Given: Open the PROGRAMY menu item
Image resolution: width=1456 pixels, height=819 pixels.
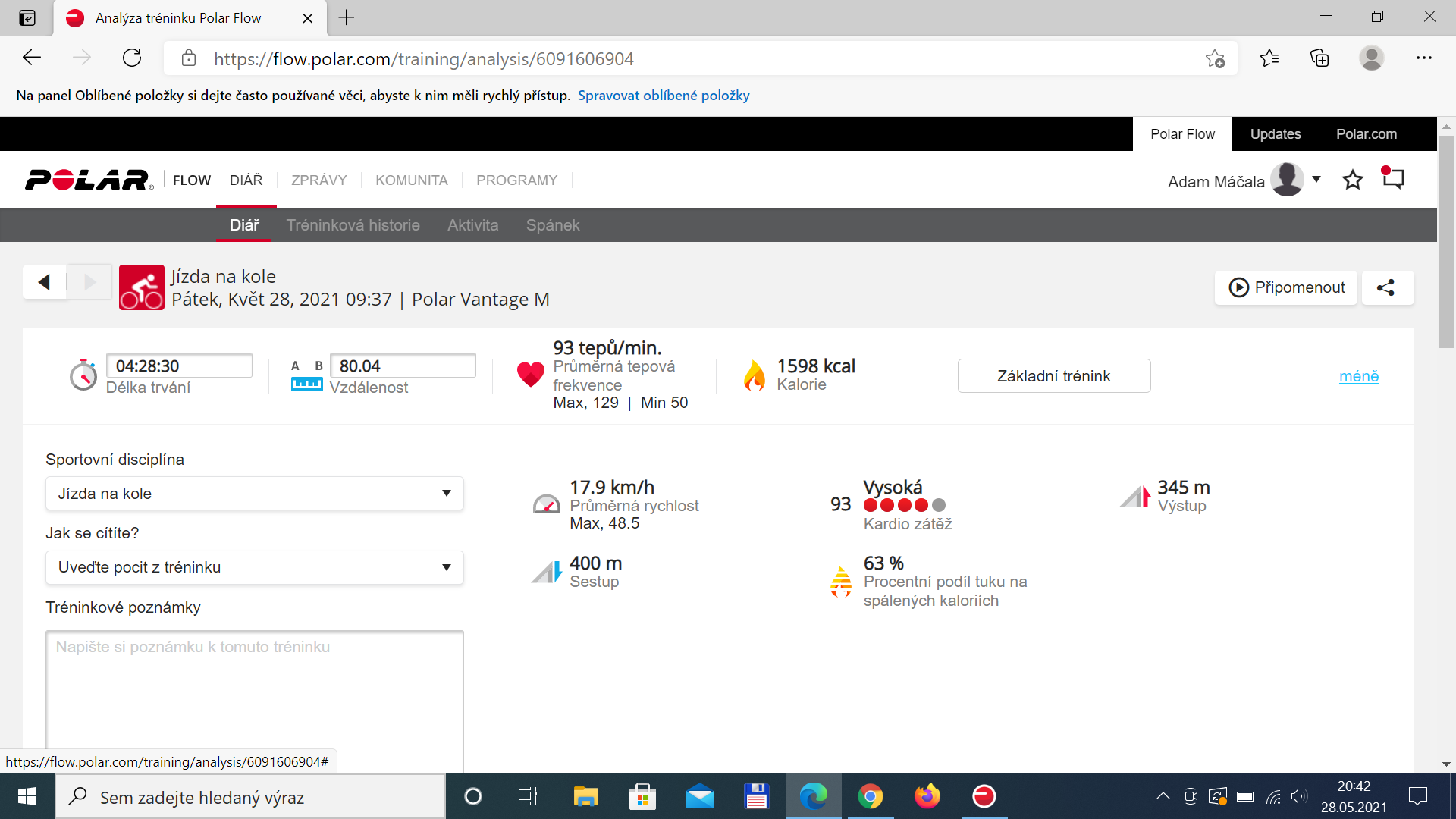Looking at the screenshot, I should (x=517, y=180).
